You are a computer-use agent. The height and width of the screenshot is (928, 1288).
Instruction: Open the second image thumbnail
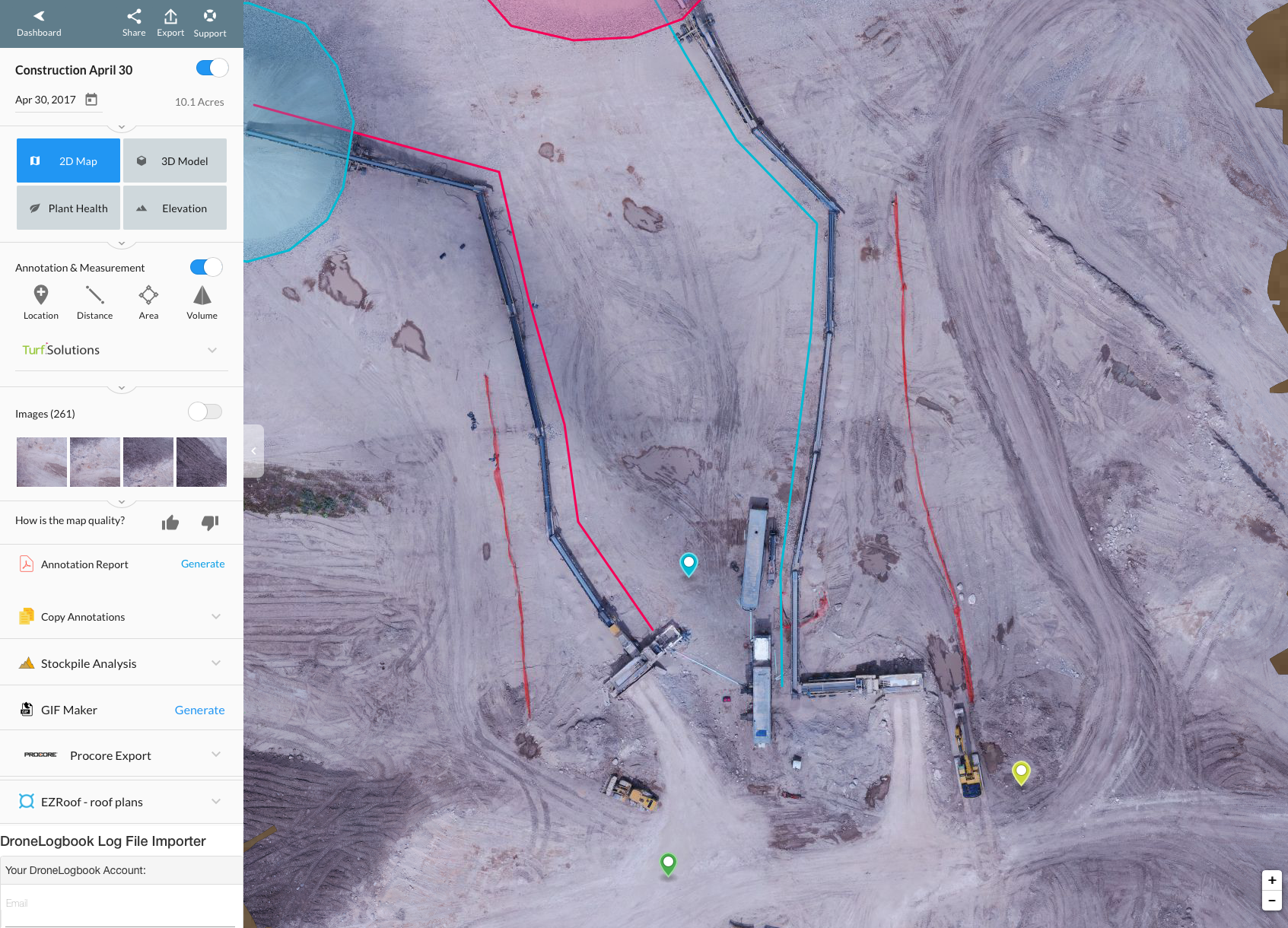(x=95, y=462)
